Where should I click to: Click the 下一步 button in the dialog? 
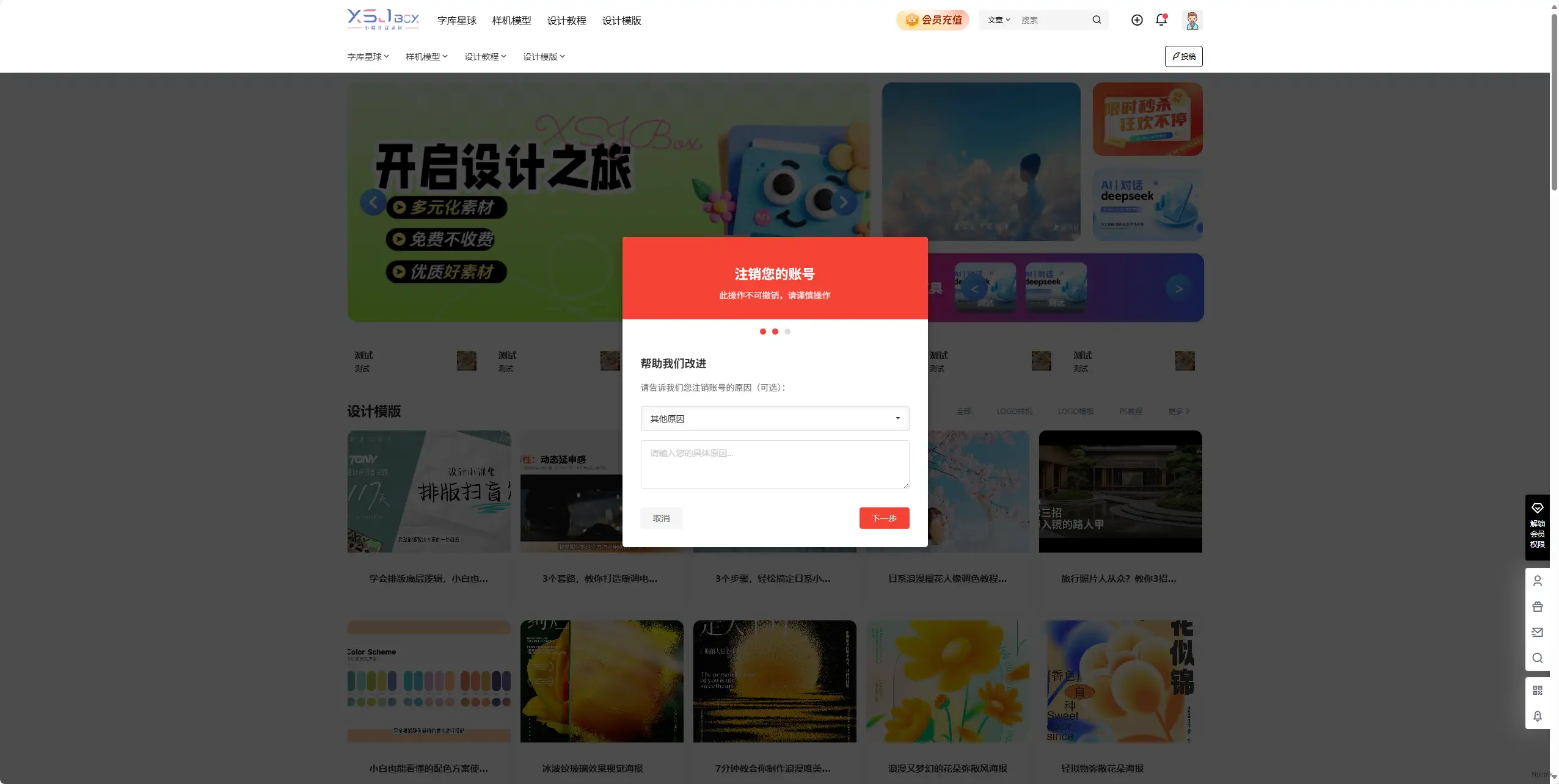(884, 517)
